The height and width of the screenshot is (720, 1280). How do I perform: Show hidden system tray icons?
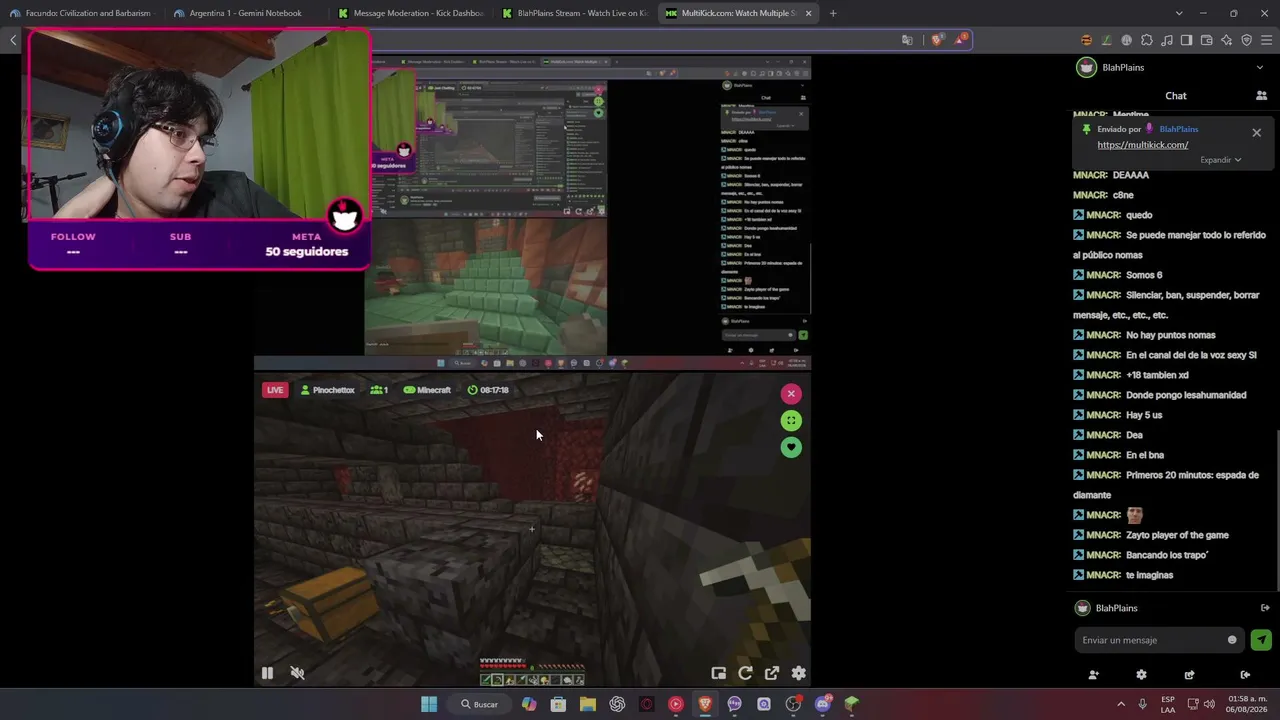[1120, 704]
